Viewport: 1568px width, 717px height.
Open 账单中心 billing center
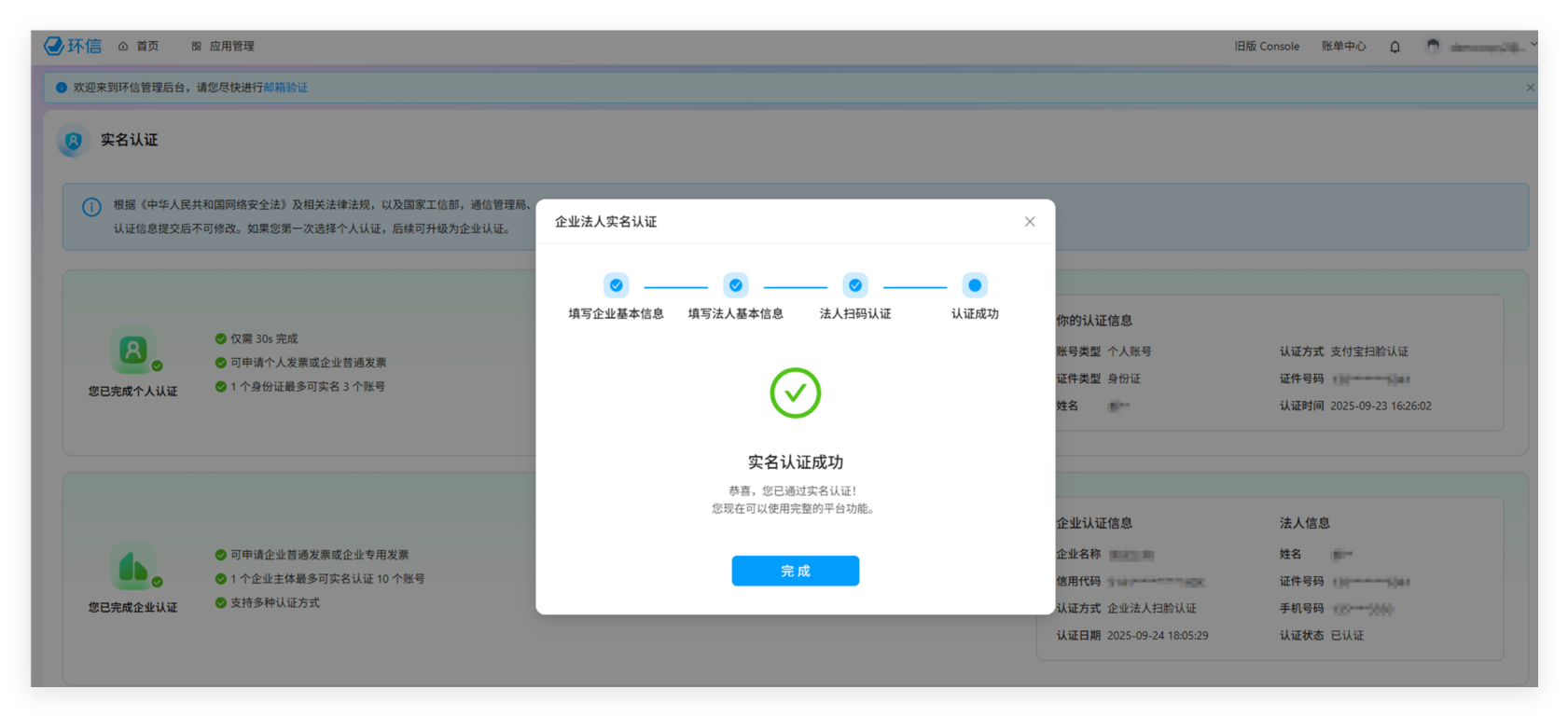1343,46
